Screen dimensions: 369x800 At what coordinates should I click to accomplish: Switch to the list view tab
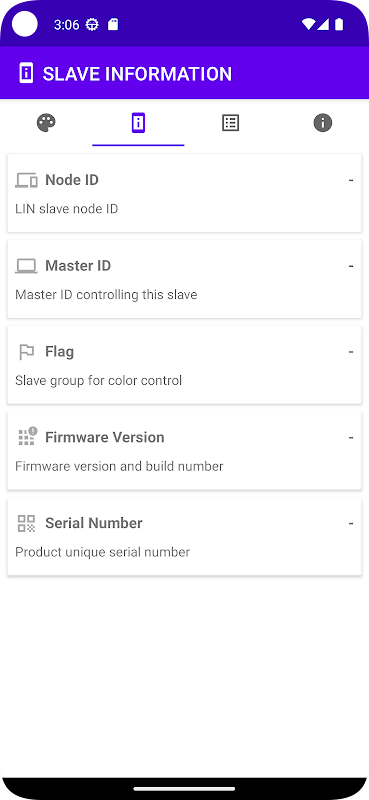pyautogui.click(x=230, y=123)
